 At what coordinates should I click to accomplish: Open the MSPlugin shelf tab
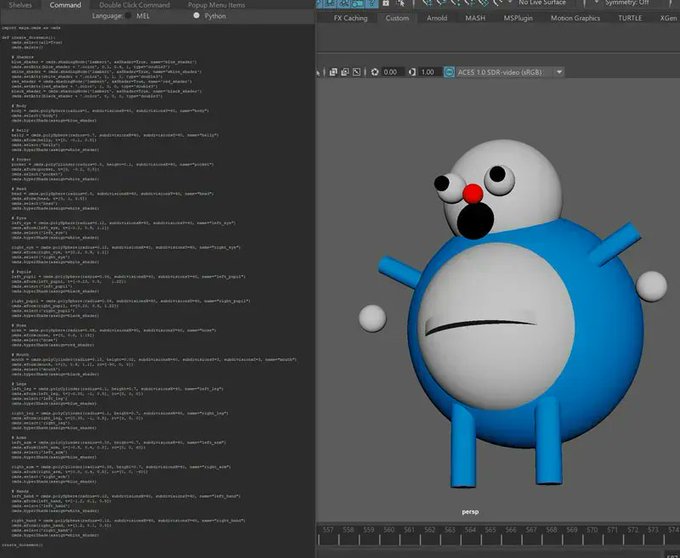point(518,18)
